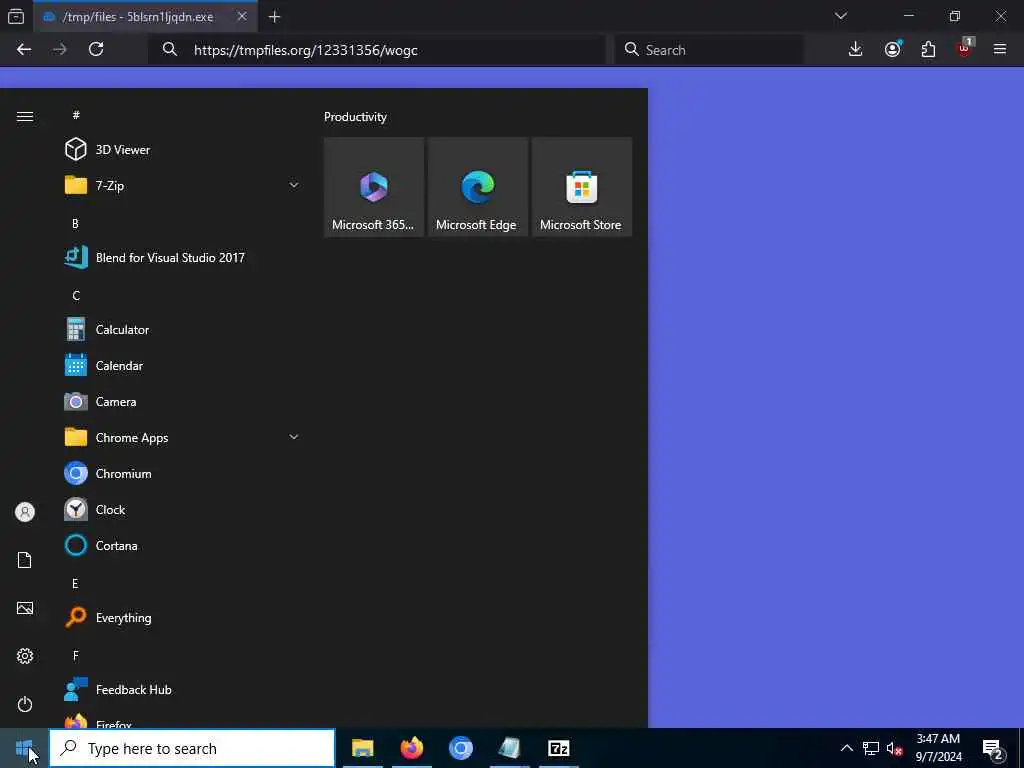Open the muted volume tray icon
1024x768 pixels.
click(894, 748)
